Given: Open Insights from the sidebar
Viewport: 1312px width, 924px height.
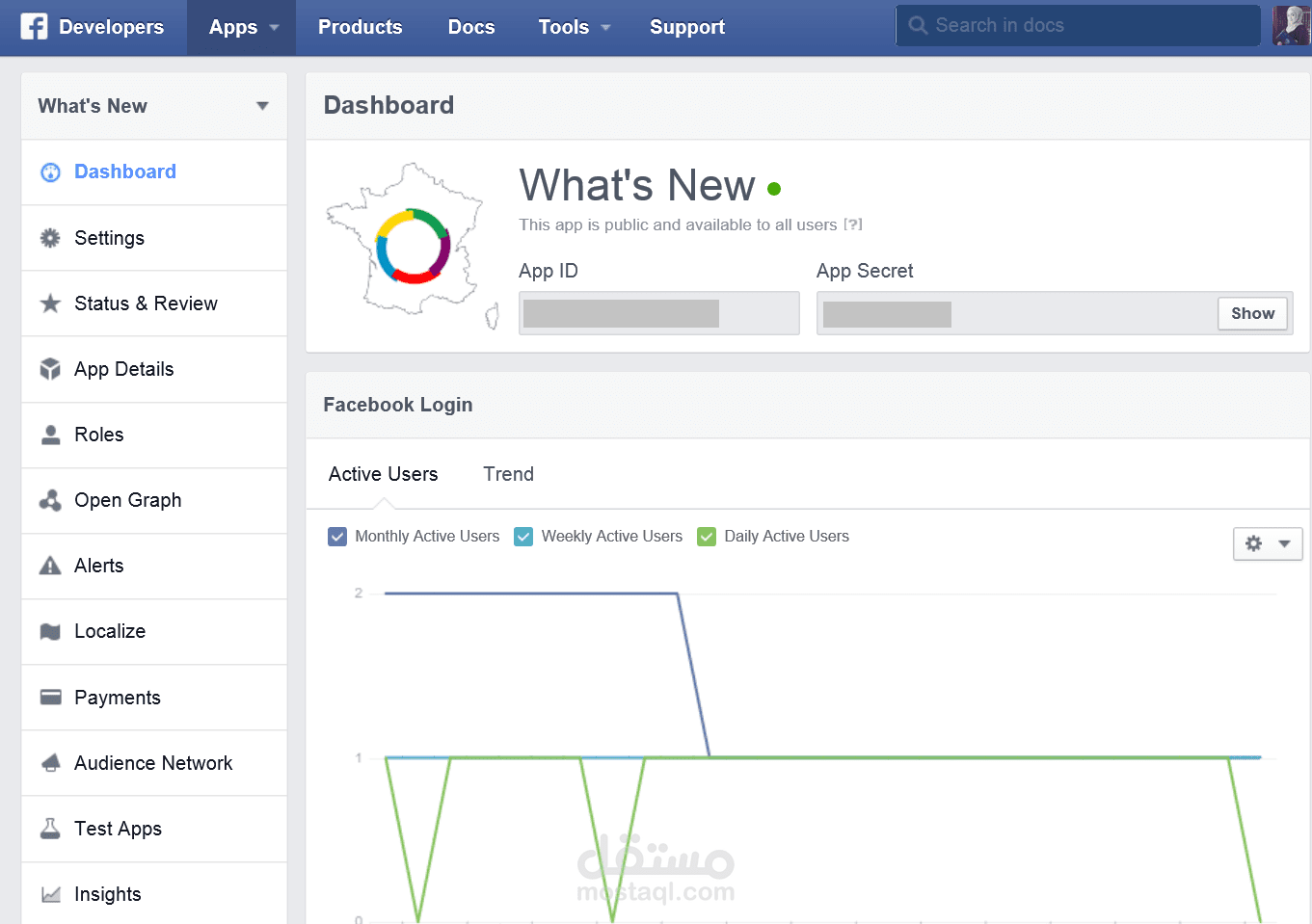Looking at the screenshot, I should point(154,894).
